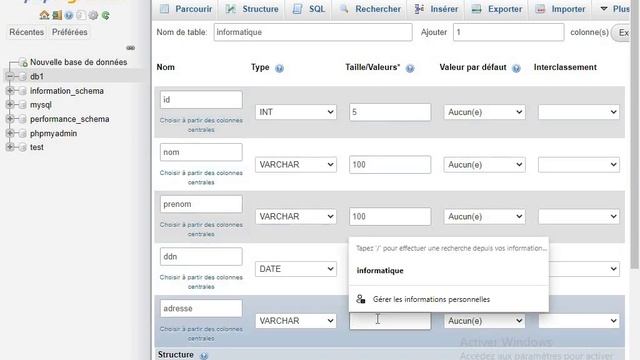
Task: Open the Exporter tab
Action: tap(497, 9)
